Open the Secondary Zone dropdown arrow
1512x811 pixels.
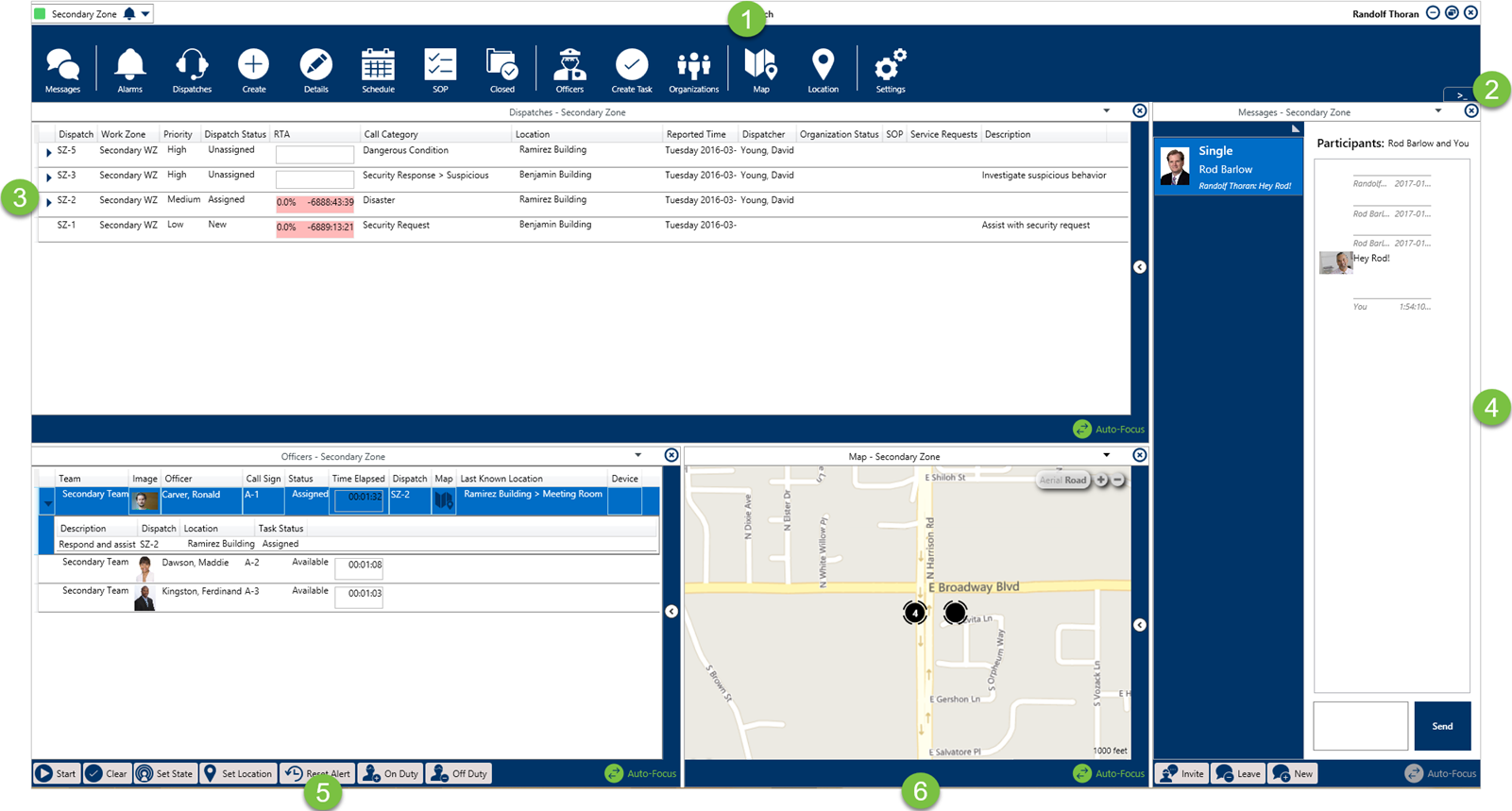coord(145,14)
